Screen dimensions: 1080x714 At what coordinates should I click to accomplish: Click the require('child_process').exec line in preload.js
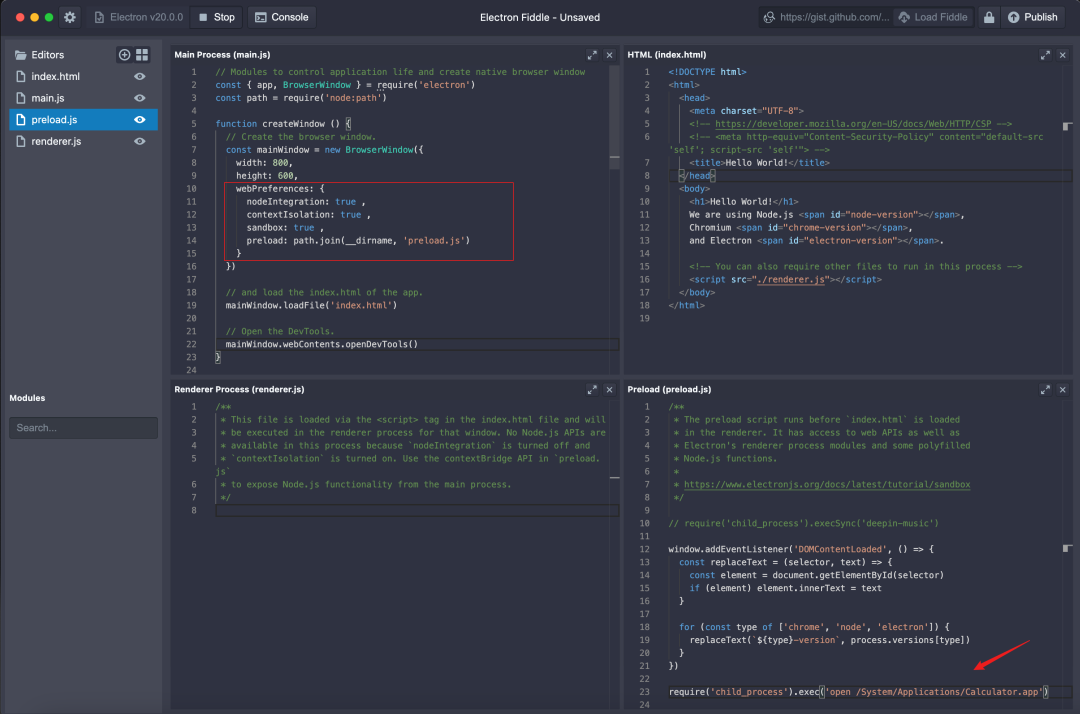[858, 692]
